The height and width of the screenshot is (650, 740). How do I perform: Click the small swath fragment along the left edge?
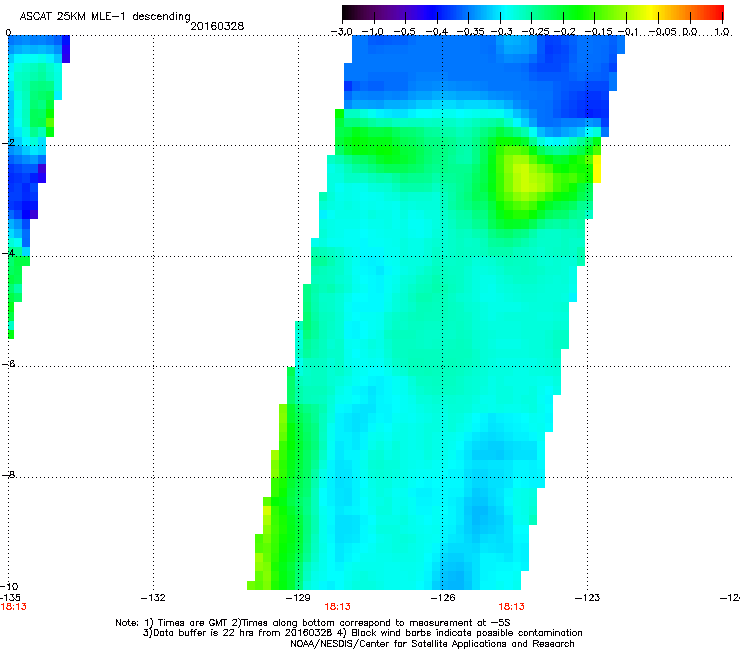tap(33, 186)
